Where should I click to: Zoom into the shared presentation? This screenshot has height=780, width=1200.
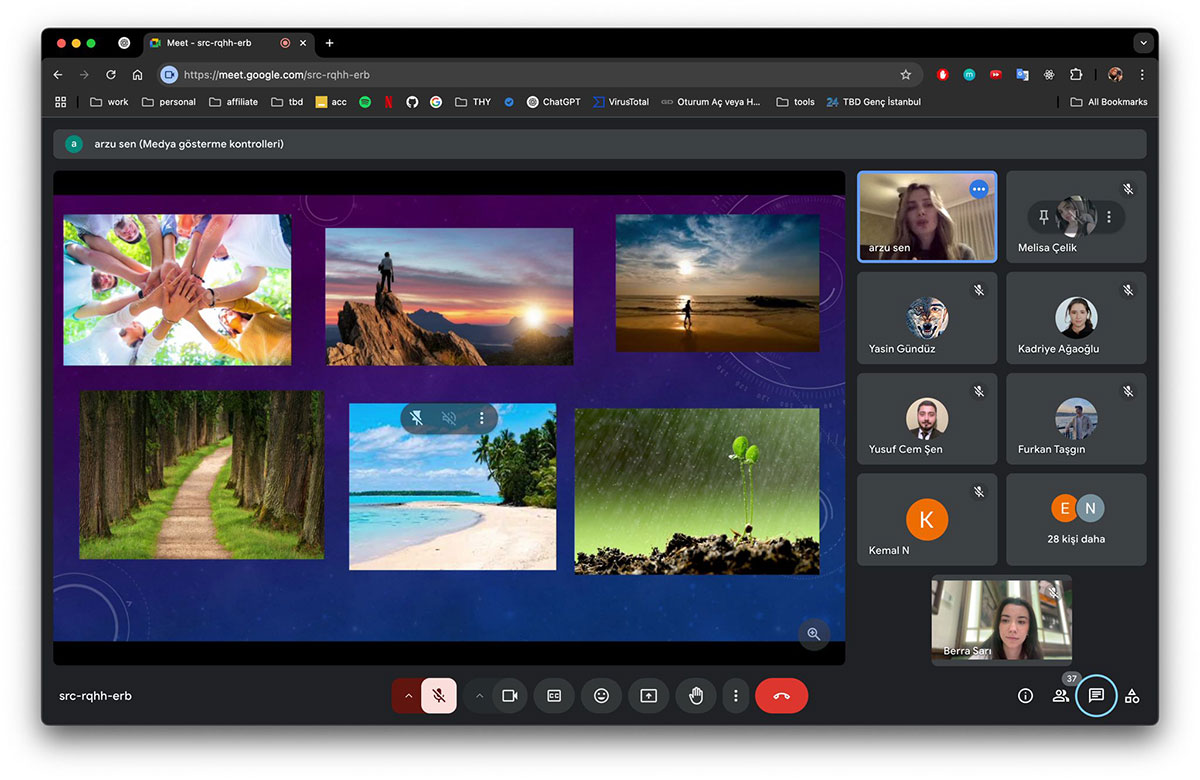813,633
